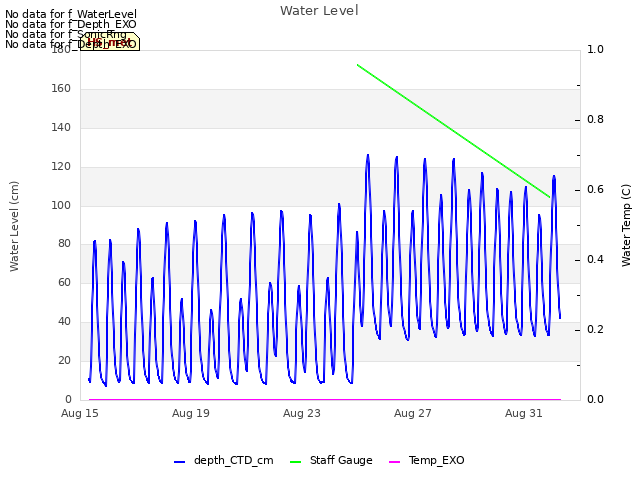Click the 'No data for f_WaterLevel' message
The image size is (640, 480).
[x=71, y=14]
